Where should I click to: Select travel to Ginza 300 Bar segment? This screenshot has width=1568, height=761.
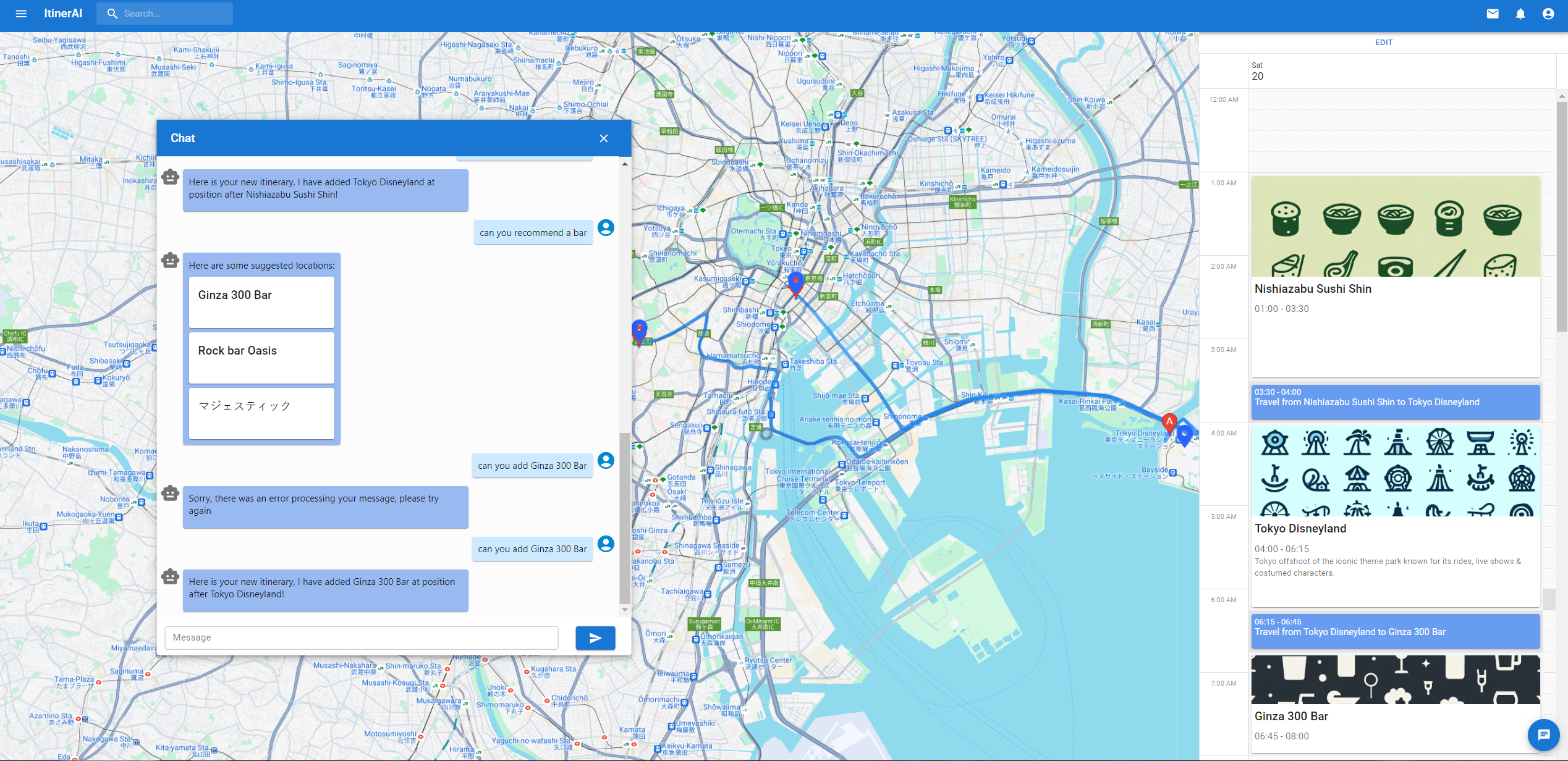[x=1395, y=631]
